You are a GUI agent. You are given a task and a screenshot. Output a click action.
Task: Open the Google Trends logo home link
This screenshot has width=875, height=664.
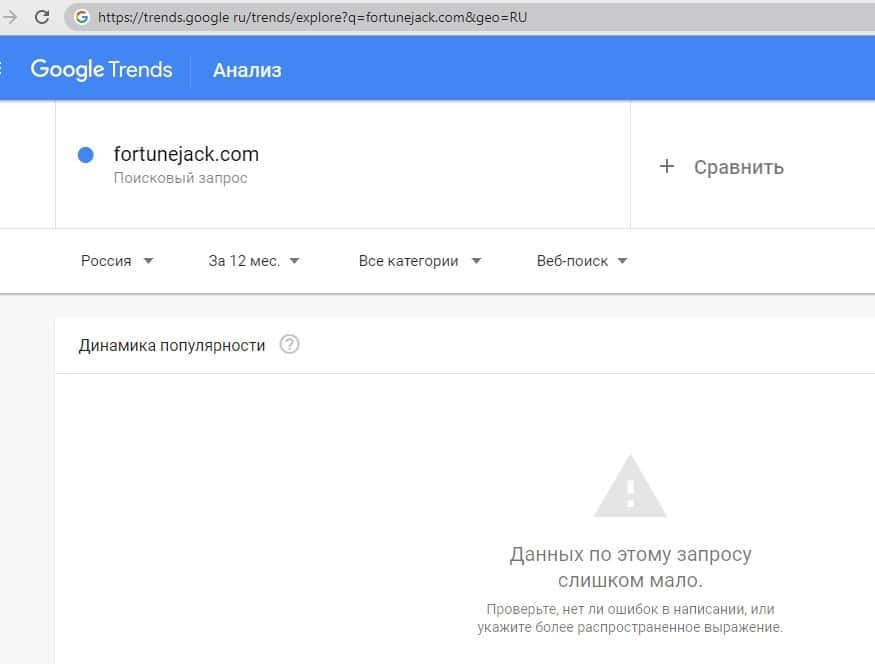101,69
